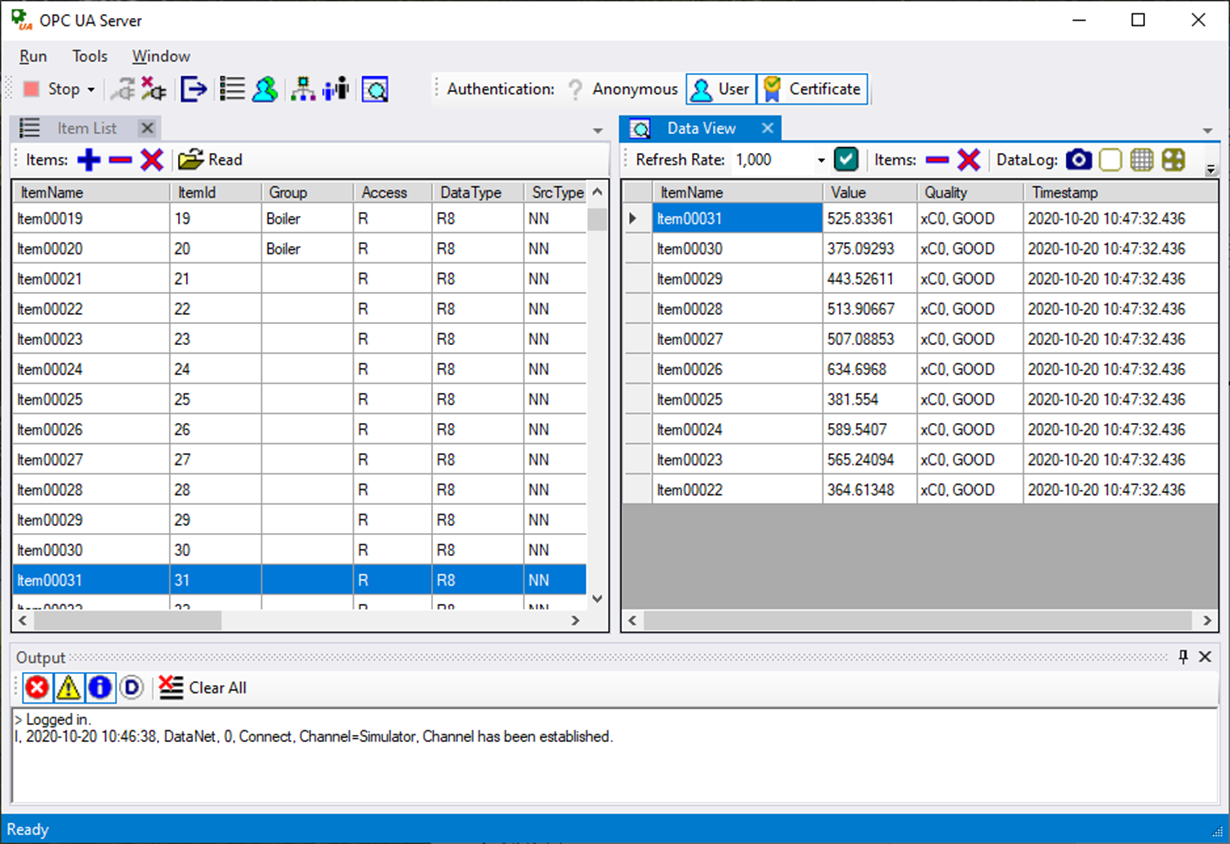Close the Item List tab

147,128
